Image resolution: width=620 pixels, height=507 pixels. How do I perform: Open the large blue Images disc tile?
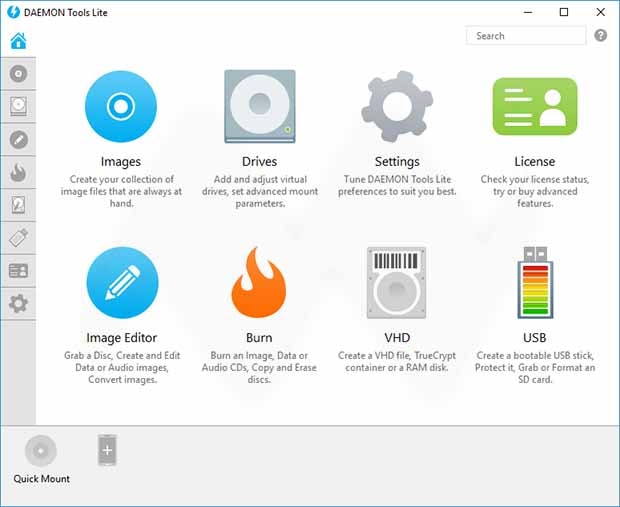121,106
